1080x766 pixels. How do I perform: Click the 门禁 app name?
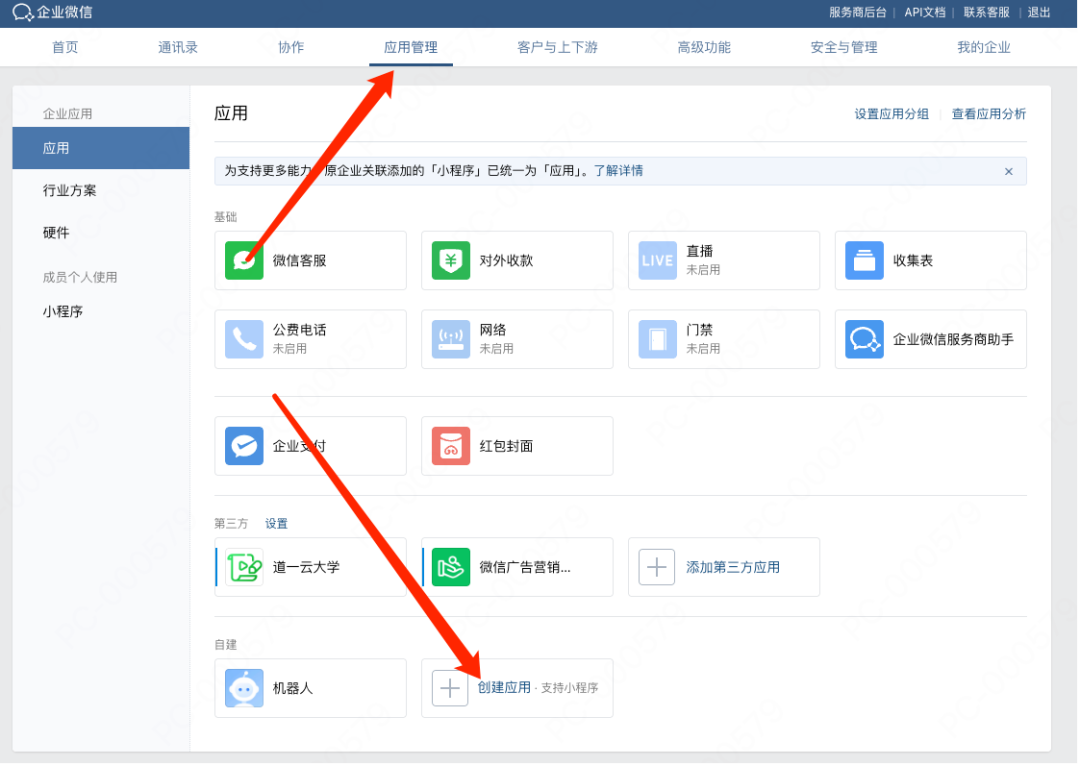700,330
